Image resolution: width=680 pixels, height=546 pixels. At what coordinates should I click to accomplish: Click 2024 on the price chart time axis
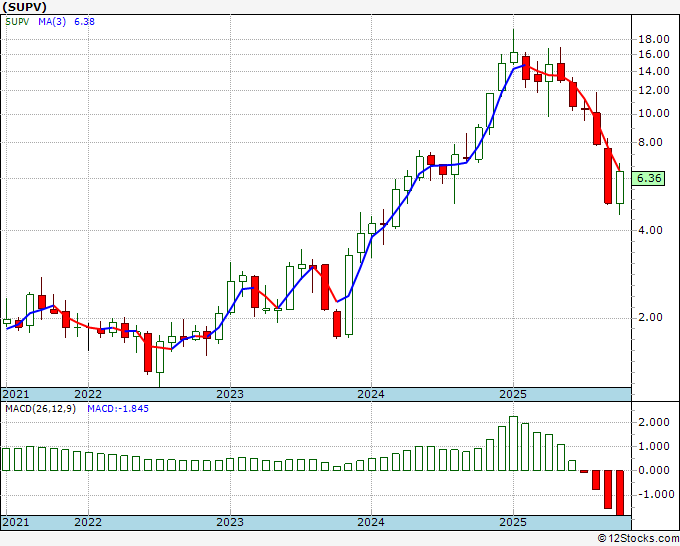[x=371, y=394]
